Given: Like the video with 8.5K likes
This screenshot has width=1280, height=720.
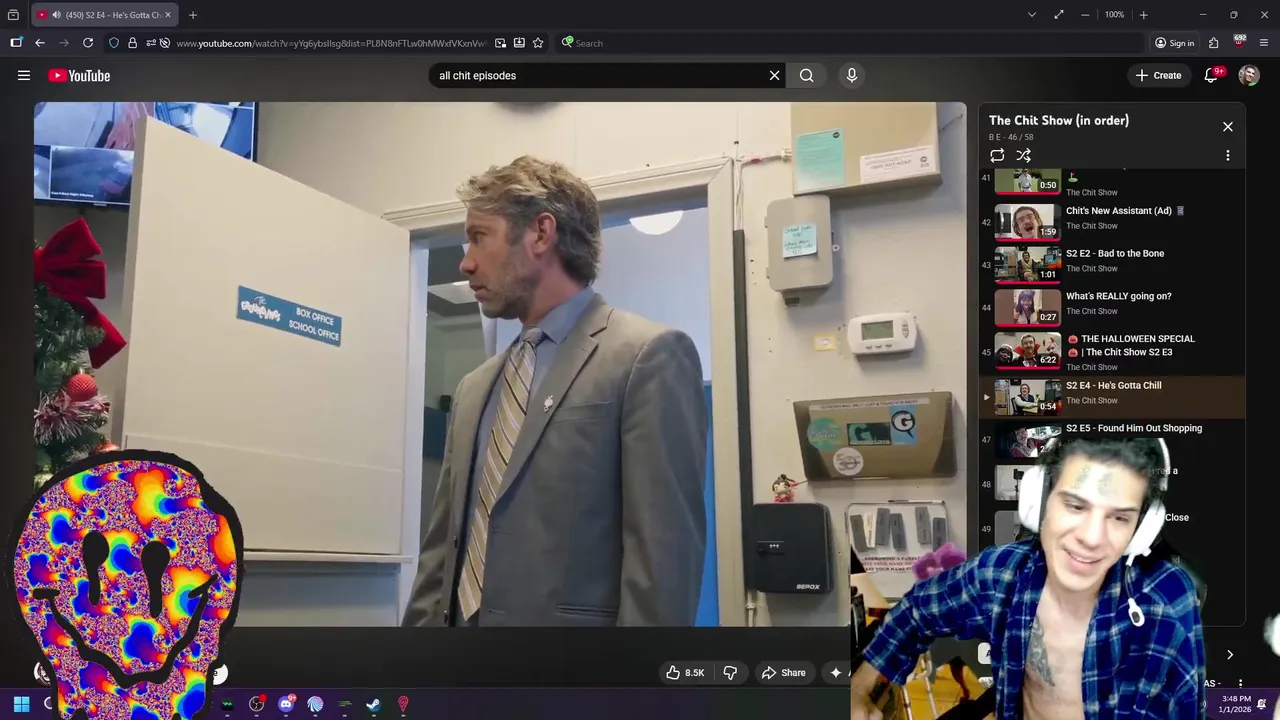Looking at the screenshot, I should tap(685, 673).
